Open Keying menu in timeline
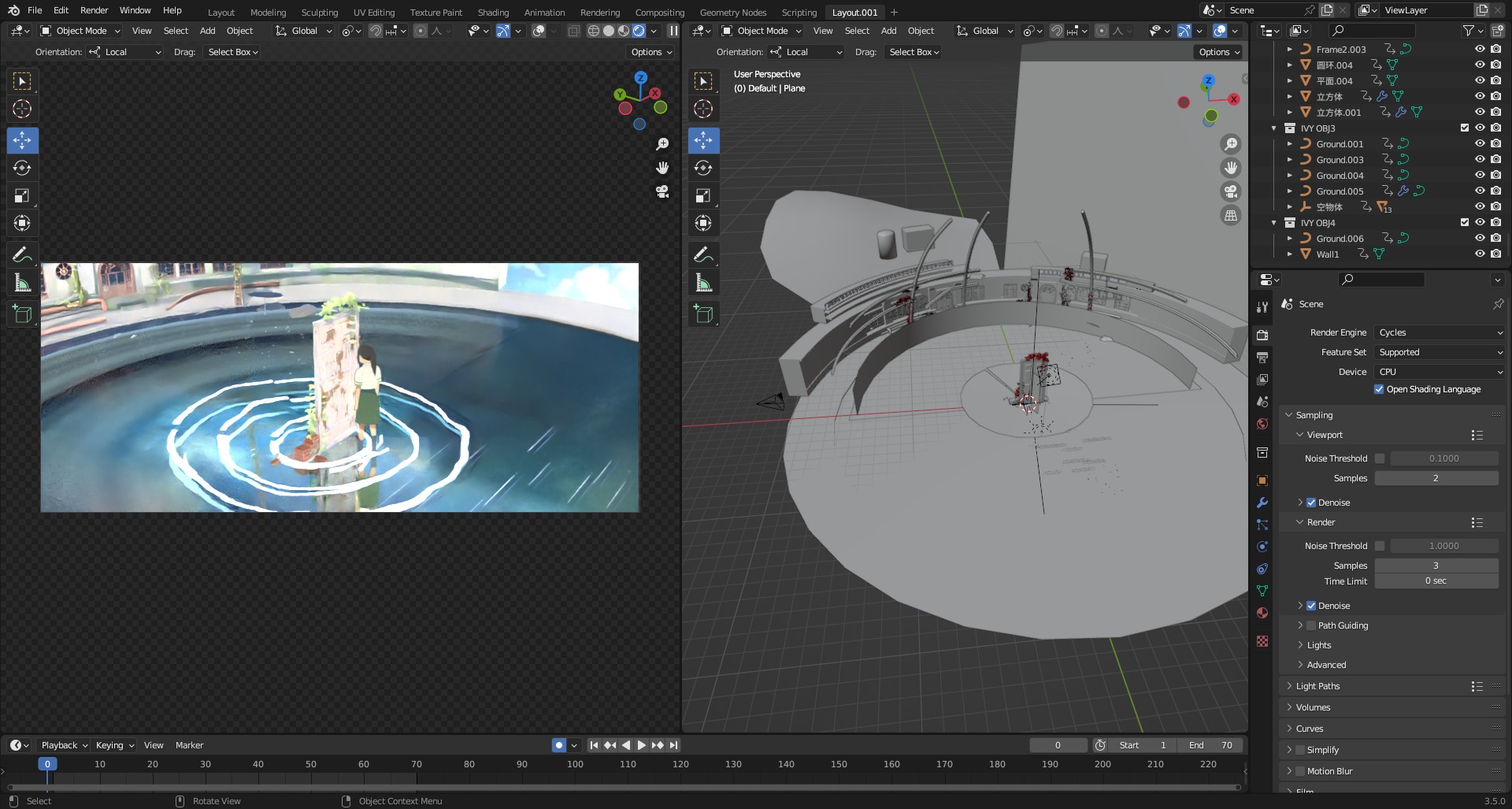Viewport: 1512px width, 809px height. coord(115,745)
